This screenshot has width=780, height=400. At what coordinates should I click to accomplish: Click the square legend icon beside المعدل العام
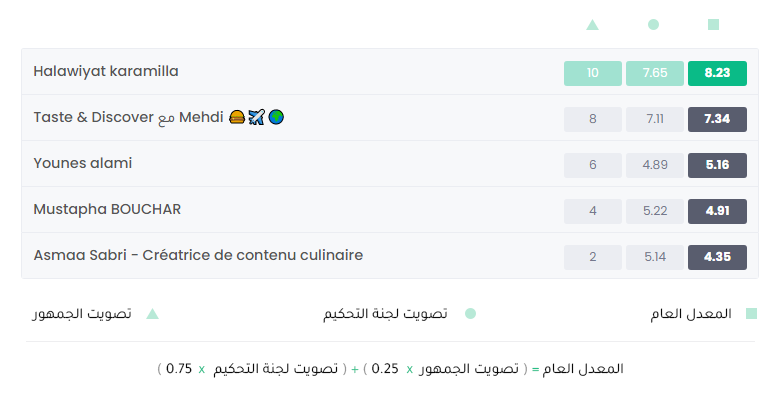(x=751, y=313)
